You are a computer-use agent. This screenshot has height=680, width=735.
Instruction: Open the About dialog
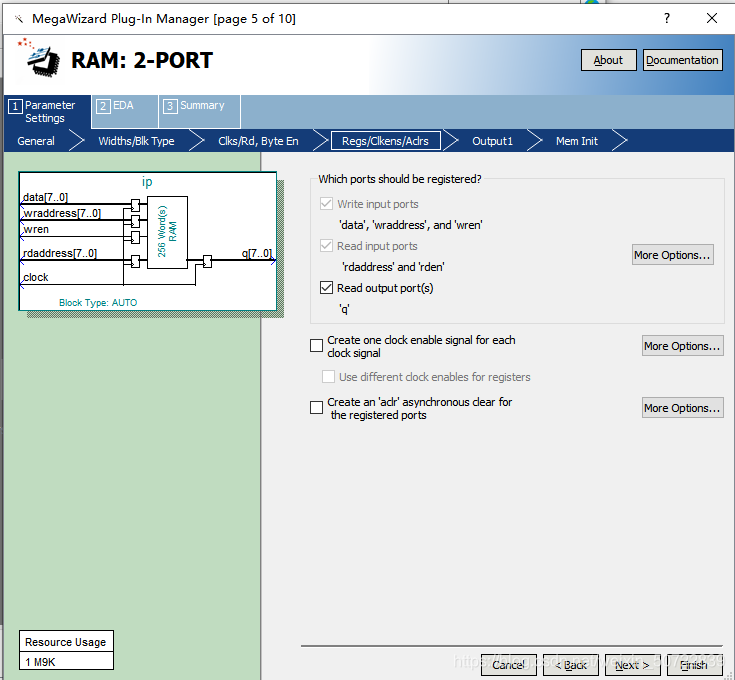[x=608, y=60]
